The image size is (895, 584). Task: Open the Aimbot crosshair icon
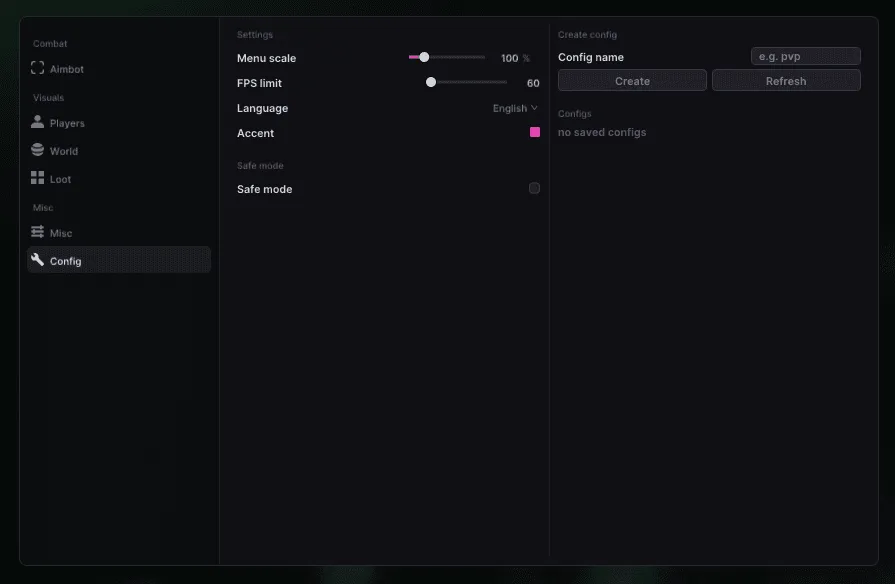pyautogui.click(x=38, y=68)
